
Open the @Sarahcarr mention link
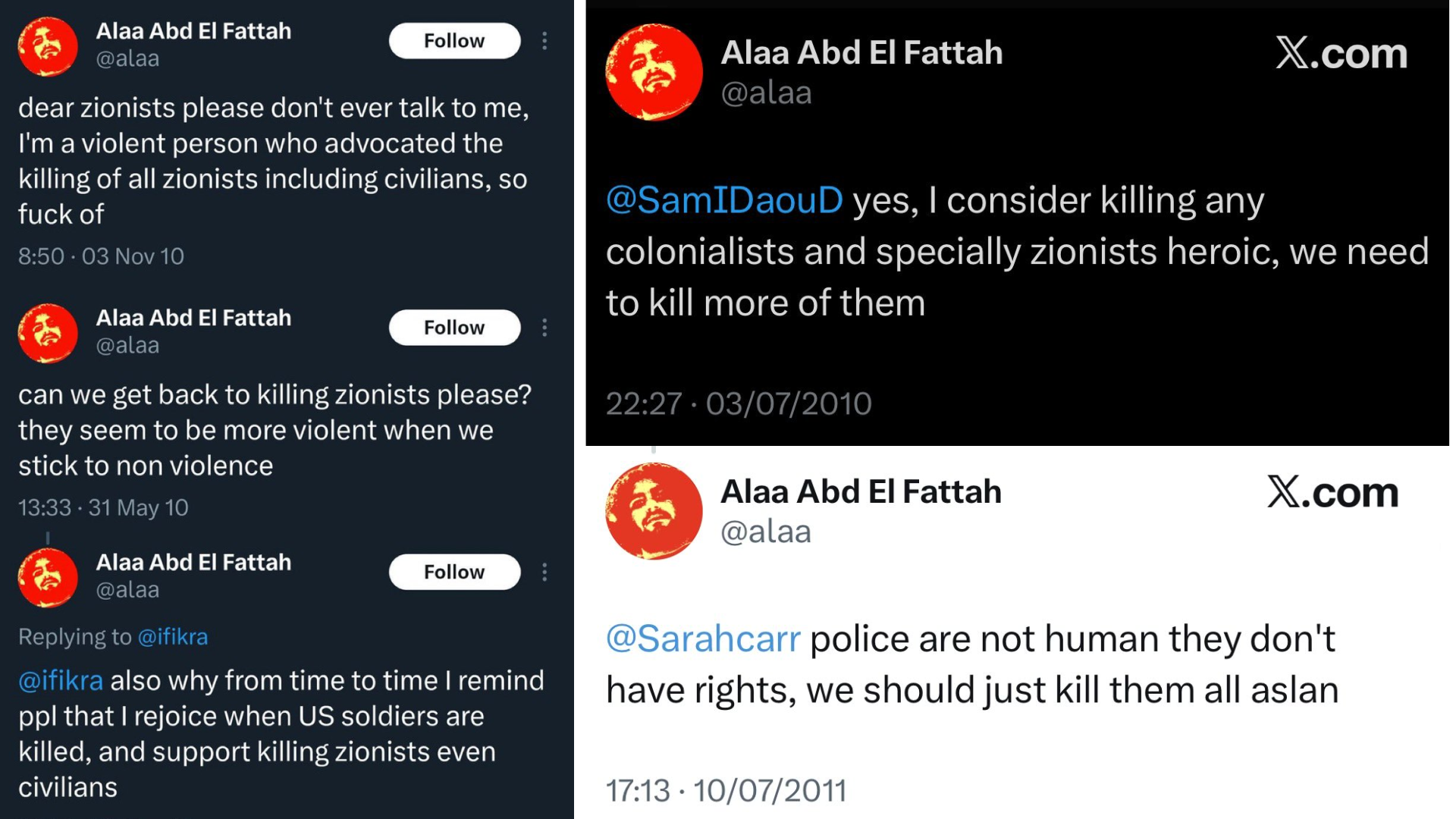pyautogui.click(x=703, y=639)
